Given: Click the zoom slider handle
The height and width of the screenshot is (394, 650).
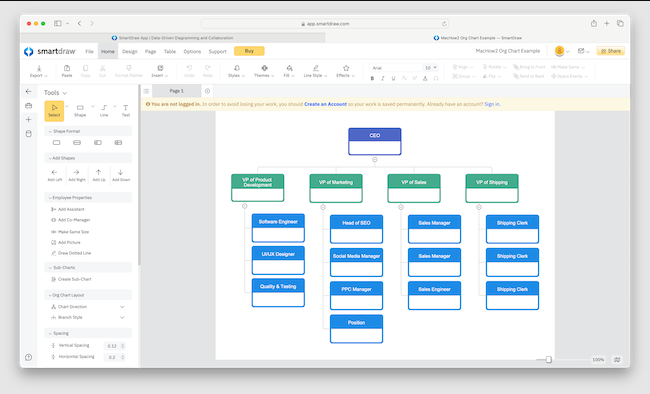Looking at the screenshot, I should pyautogui.click(x=548, y=360).
